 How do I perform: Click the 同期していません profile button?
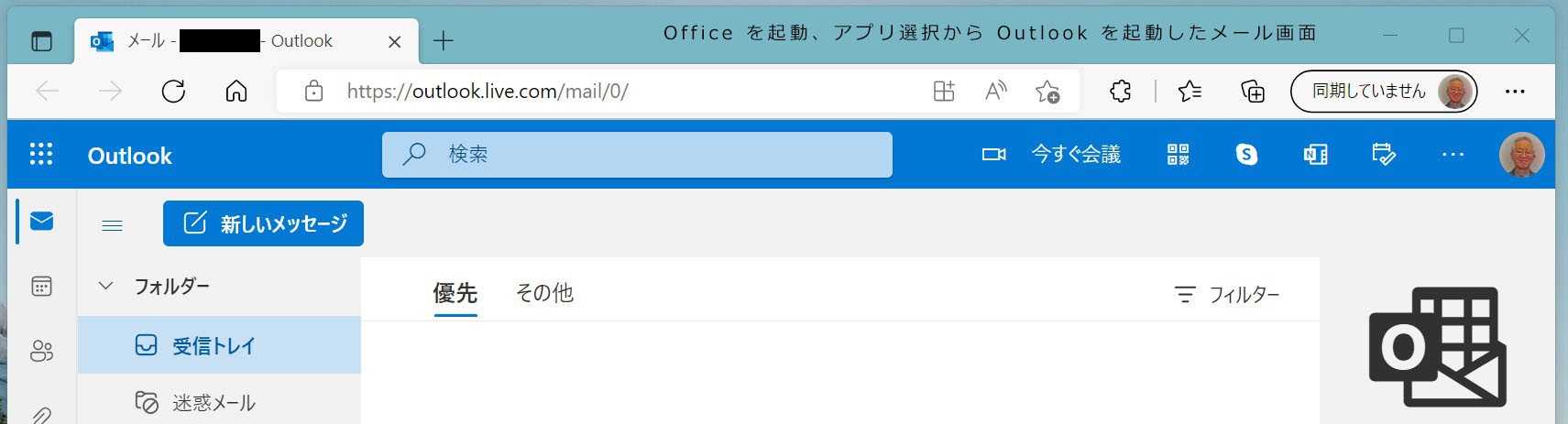pyautogui.click(x=1384, y=91)
